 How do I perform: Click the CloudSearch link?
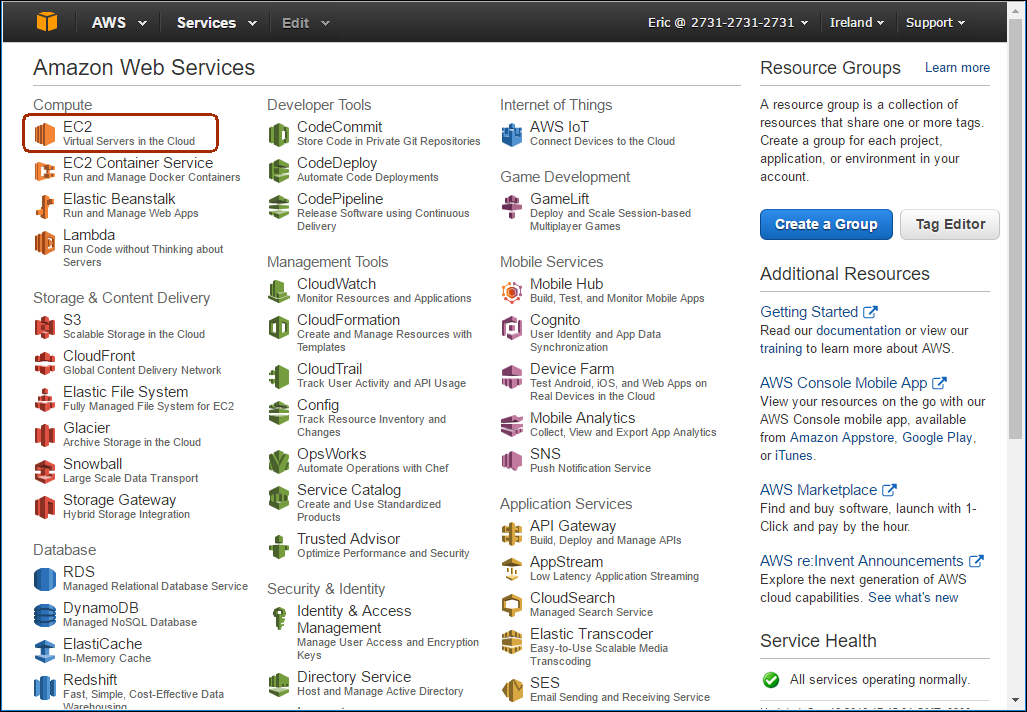coord(572,597)
